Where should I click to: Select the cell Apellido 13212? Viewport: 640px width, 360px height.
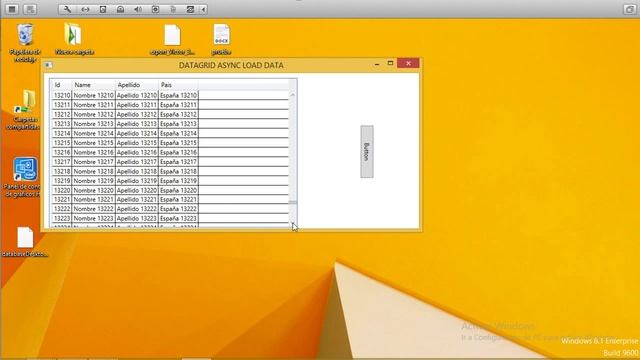tap(137, 114)
